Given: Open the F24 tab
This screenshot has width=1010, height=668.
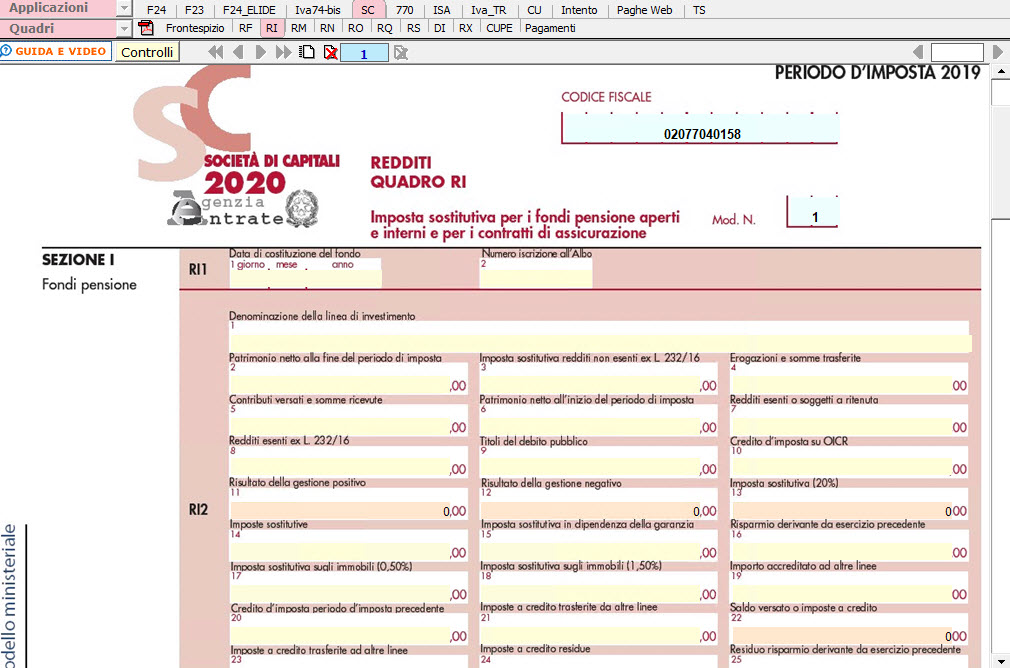Looking at the screenshot, I should tap(156, 10).
